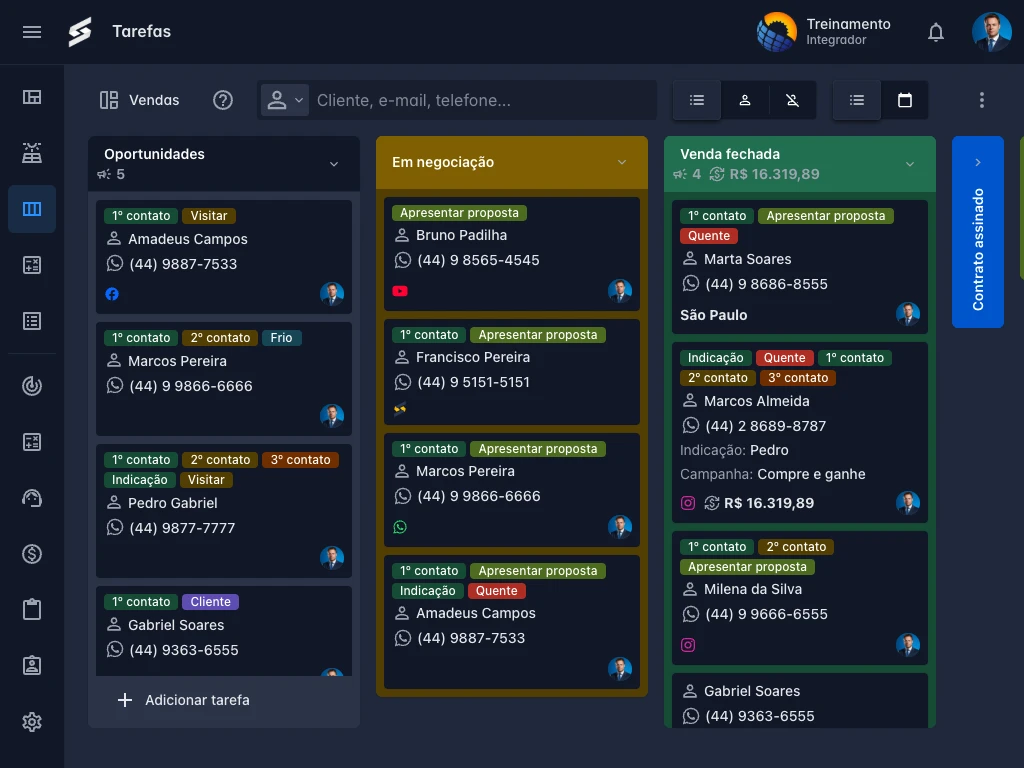Image resolution: width=1024 pixels, height=768 pixels.
Task: Open notifications bell
Action: (936, 32)
